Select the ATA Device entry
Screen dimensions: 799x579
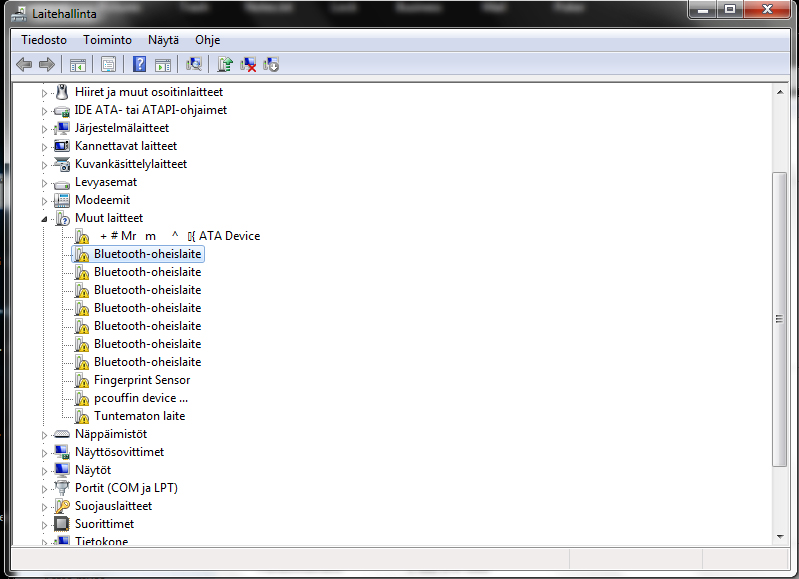(x=180, y=236)
